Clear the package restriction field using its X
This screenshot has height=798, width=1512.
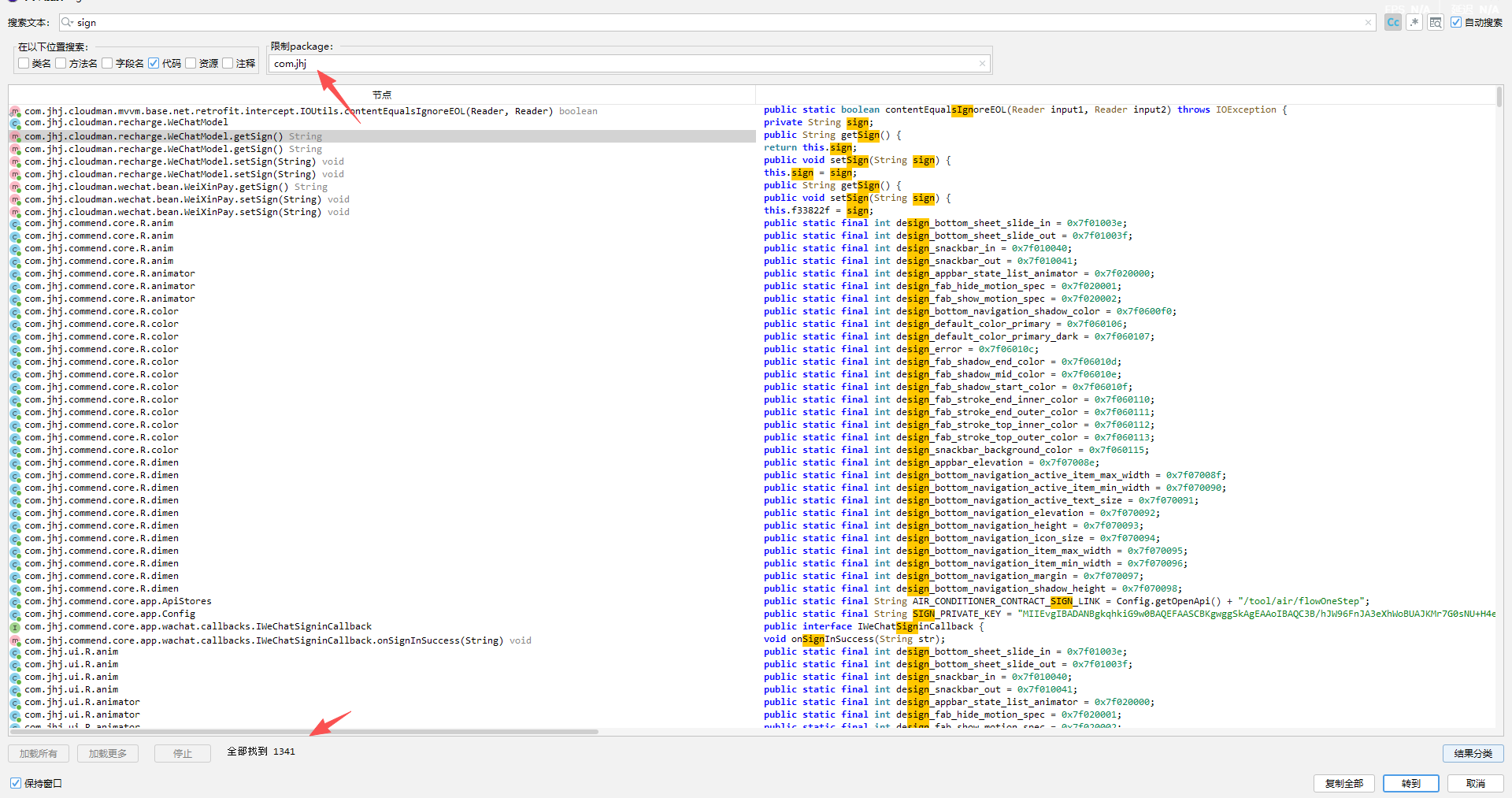pos(982,64)
